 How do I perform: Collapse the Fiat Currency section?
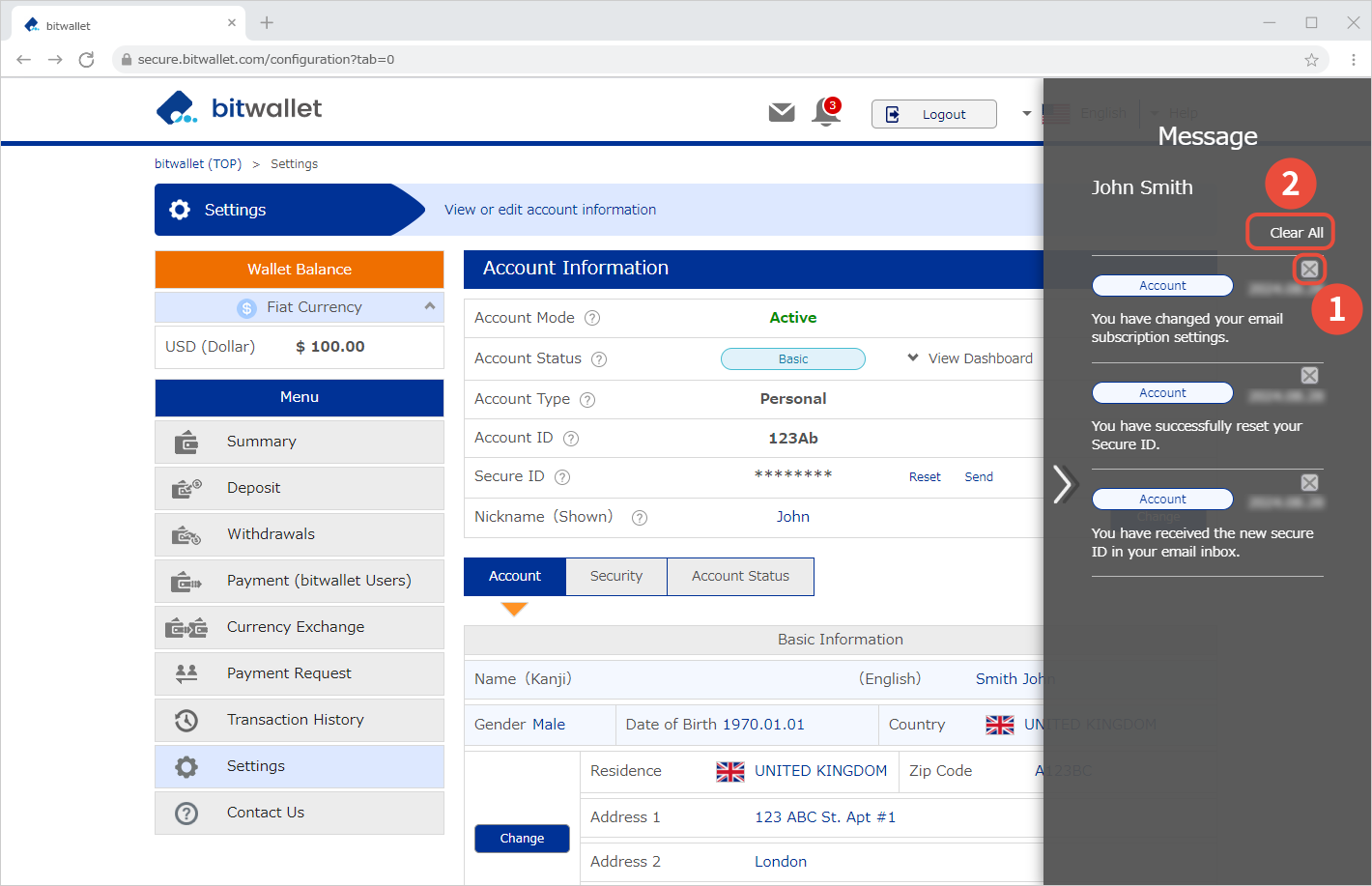tap(429, 306)
